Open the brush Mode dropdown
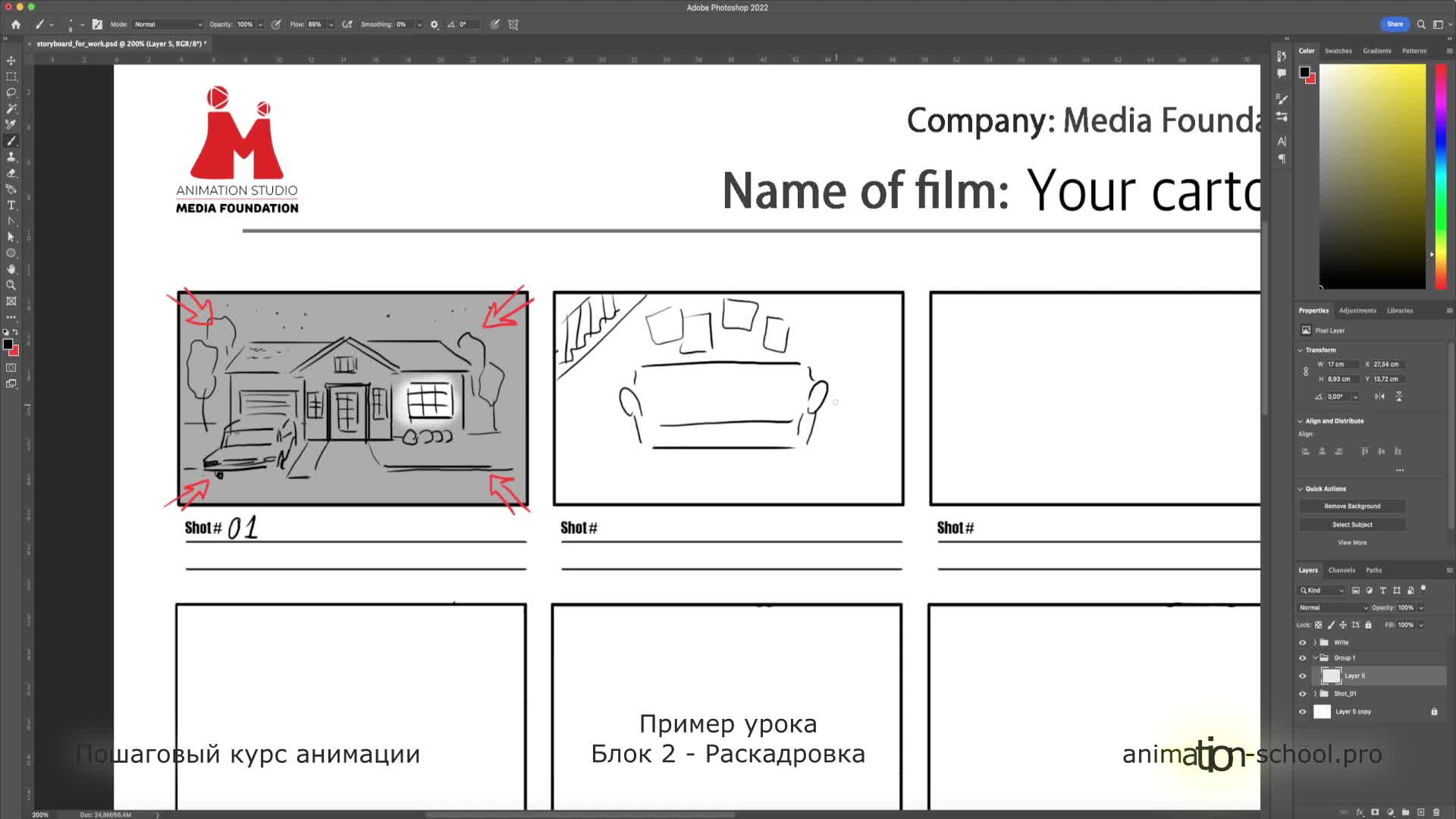This screenshot has height=819, width=1456. (x=168, y=24)
